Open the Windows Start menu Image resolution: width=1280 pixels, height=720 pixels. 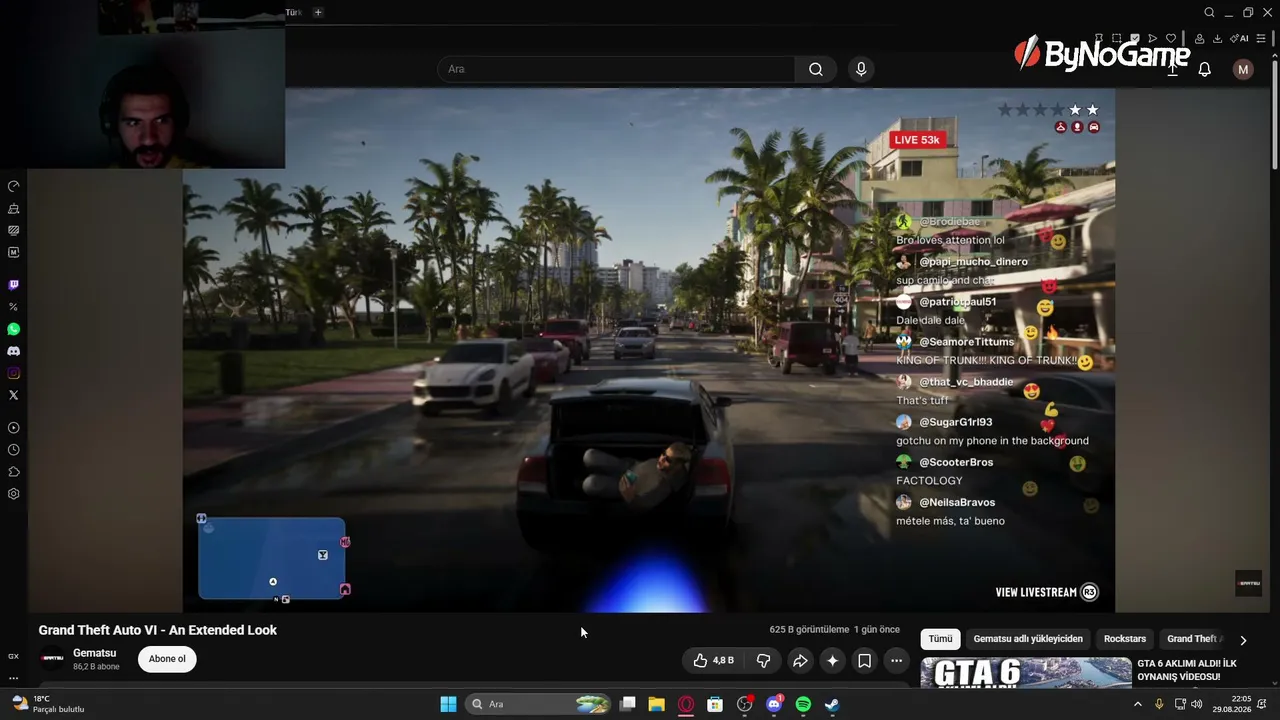[449, 704]
